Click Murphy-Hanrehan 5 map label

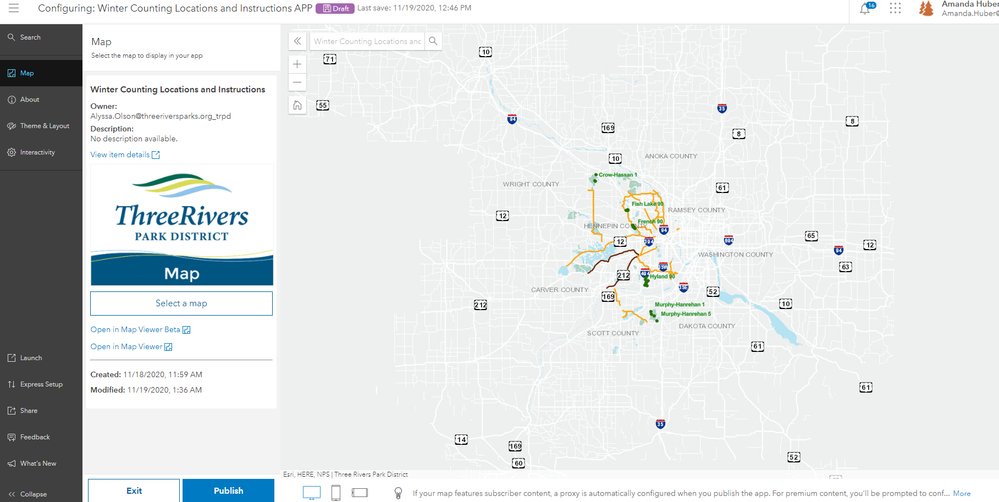click(686, 314)
